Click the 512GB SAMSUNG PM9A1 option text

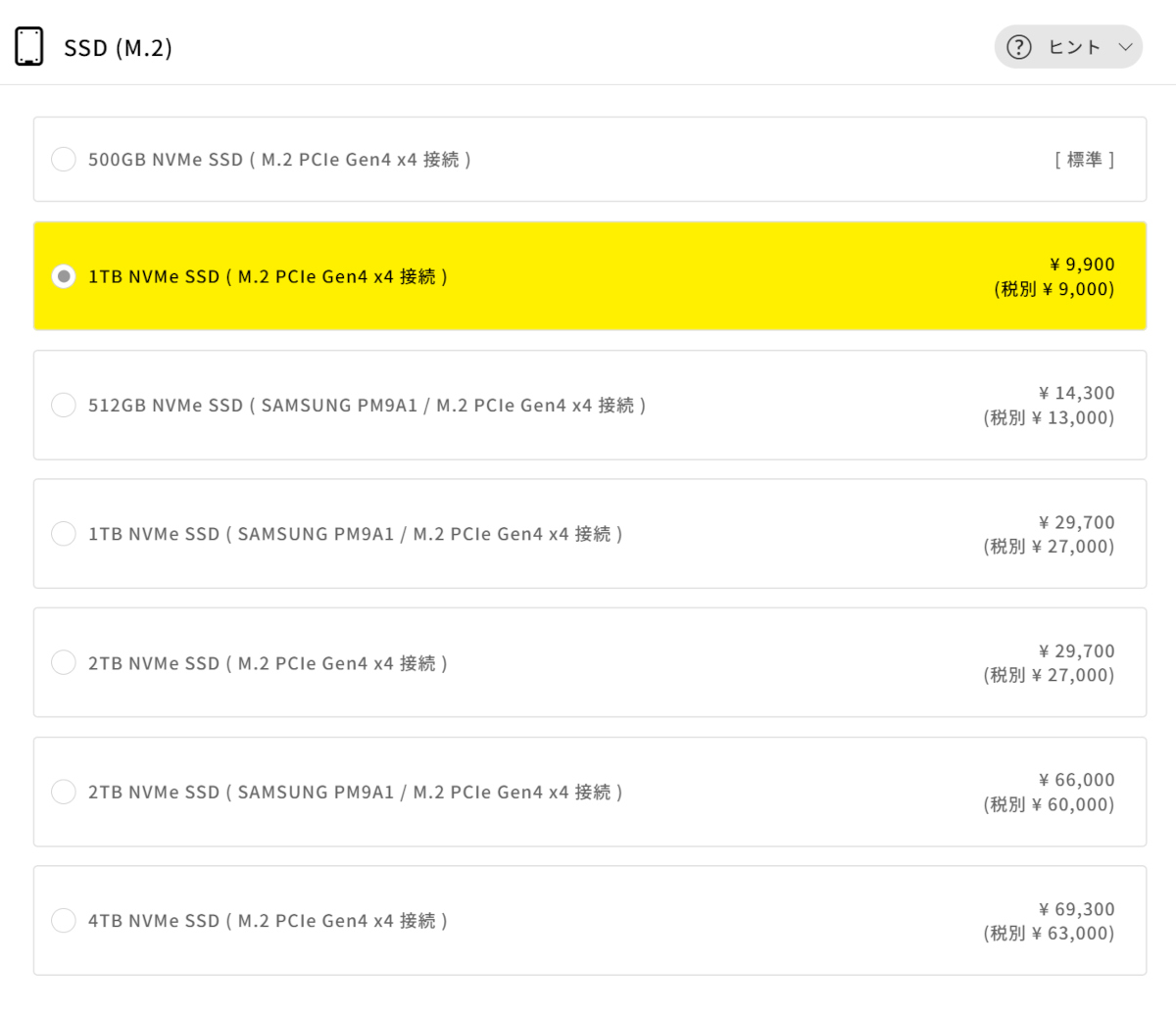tap(367, 405)
